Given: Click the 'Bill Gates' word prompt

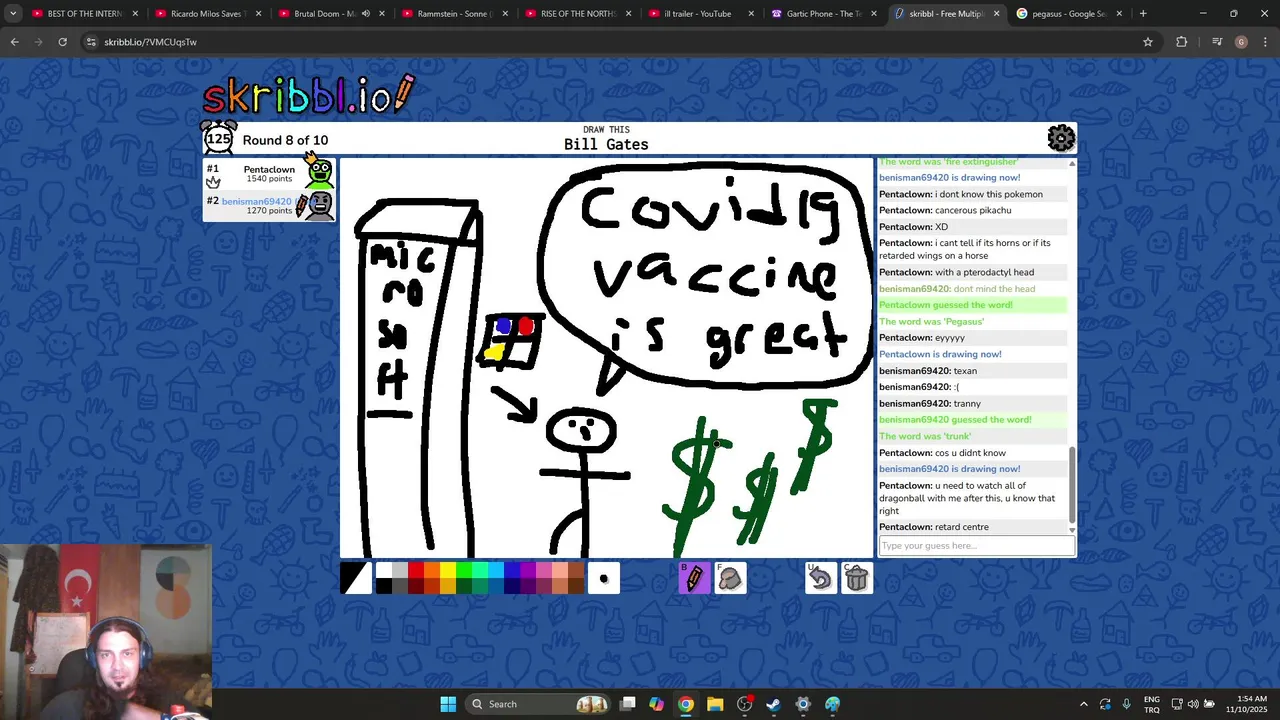Looking at the screenshot, I should pos(606,144).
